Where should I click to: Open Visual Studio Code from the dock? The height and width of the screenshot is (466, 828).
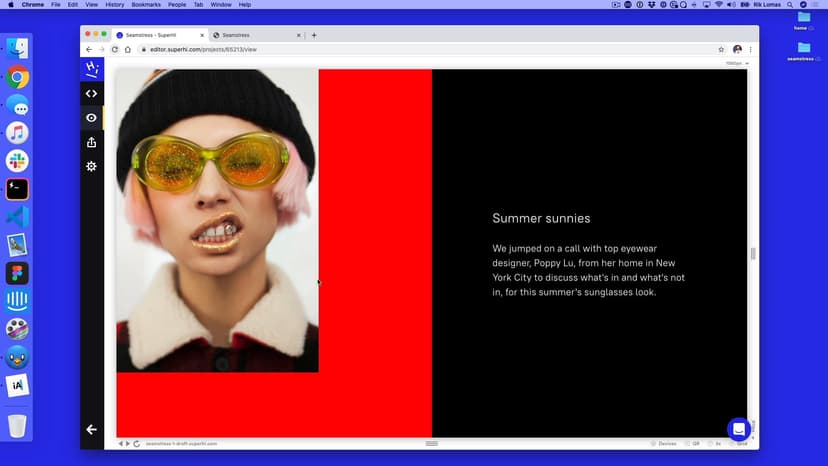pos(17,216)
